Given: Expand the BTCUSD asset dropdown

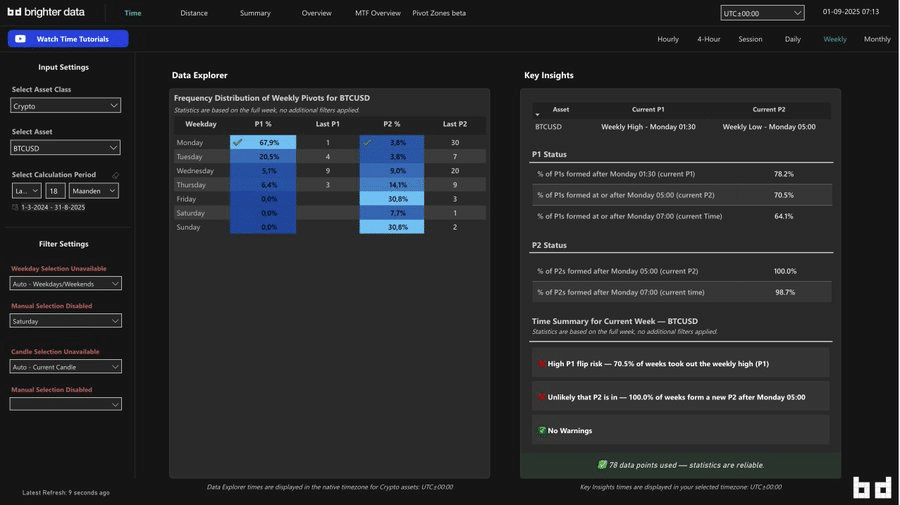Looking at the screenshot, I should pyautogui.click(x=66, y=148).
